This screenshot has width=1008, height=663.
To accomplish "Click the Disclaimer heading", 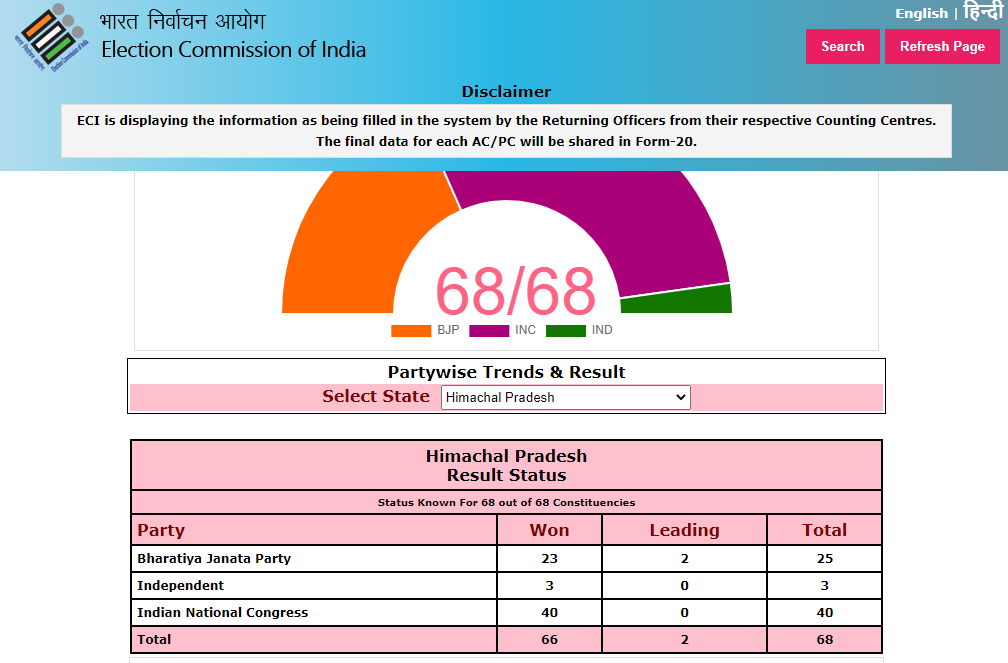I will click(x=507, y=91).
